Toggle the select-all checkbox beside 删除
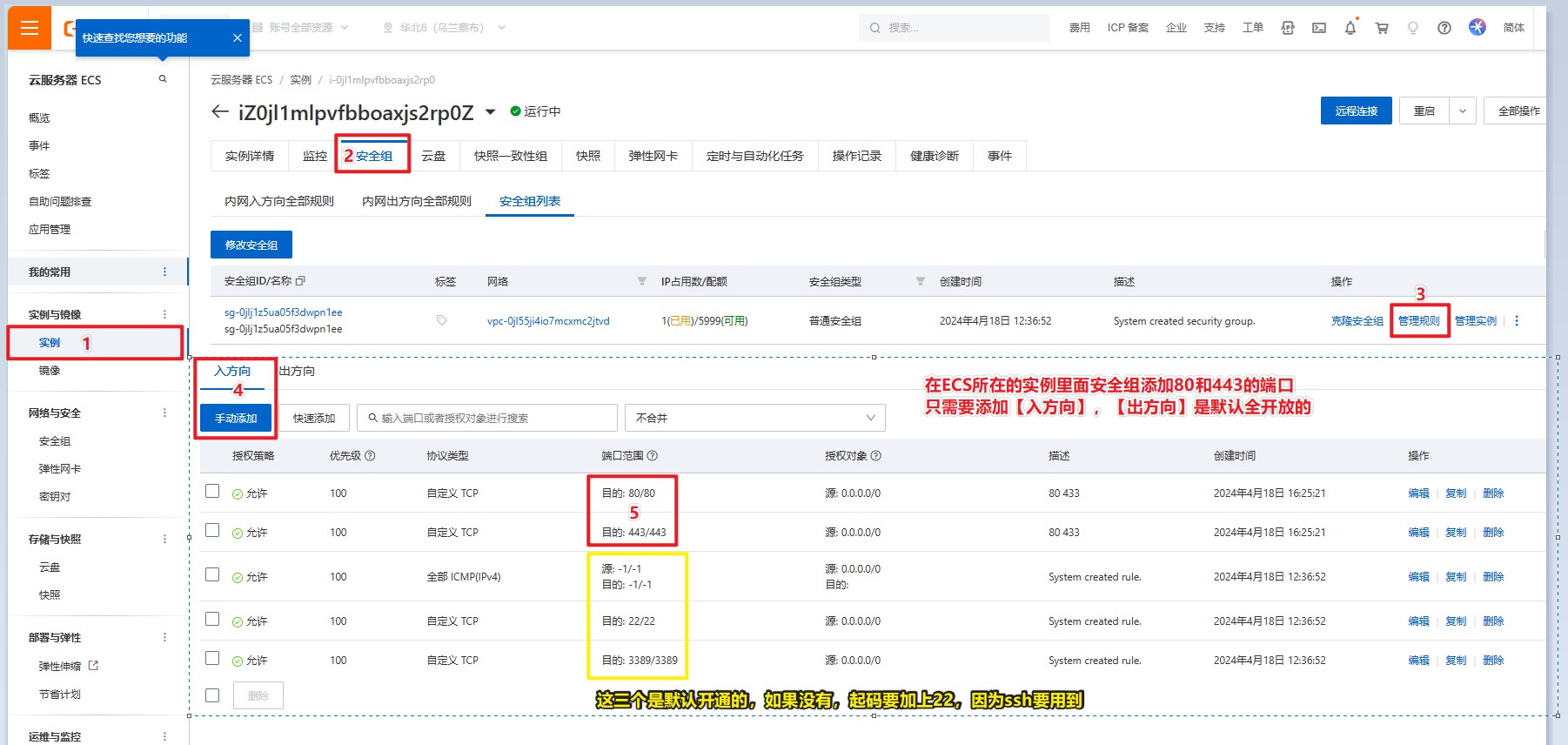The width and height of the screenshot is (1568, 745). click(212, 695)
